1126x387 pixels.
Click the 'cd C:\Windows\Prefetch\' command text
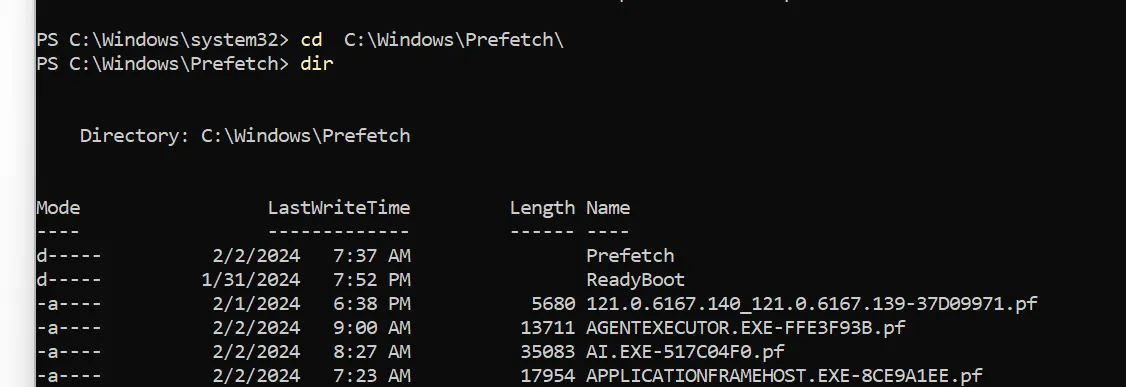pos(432,40)
